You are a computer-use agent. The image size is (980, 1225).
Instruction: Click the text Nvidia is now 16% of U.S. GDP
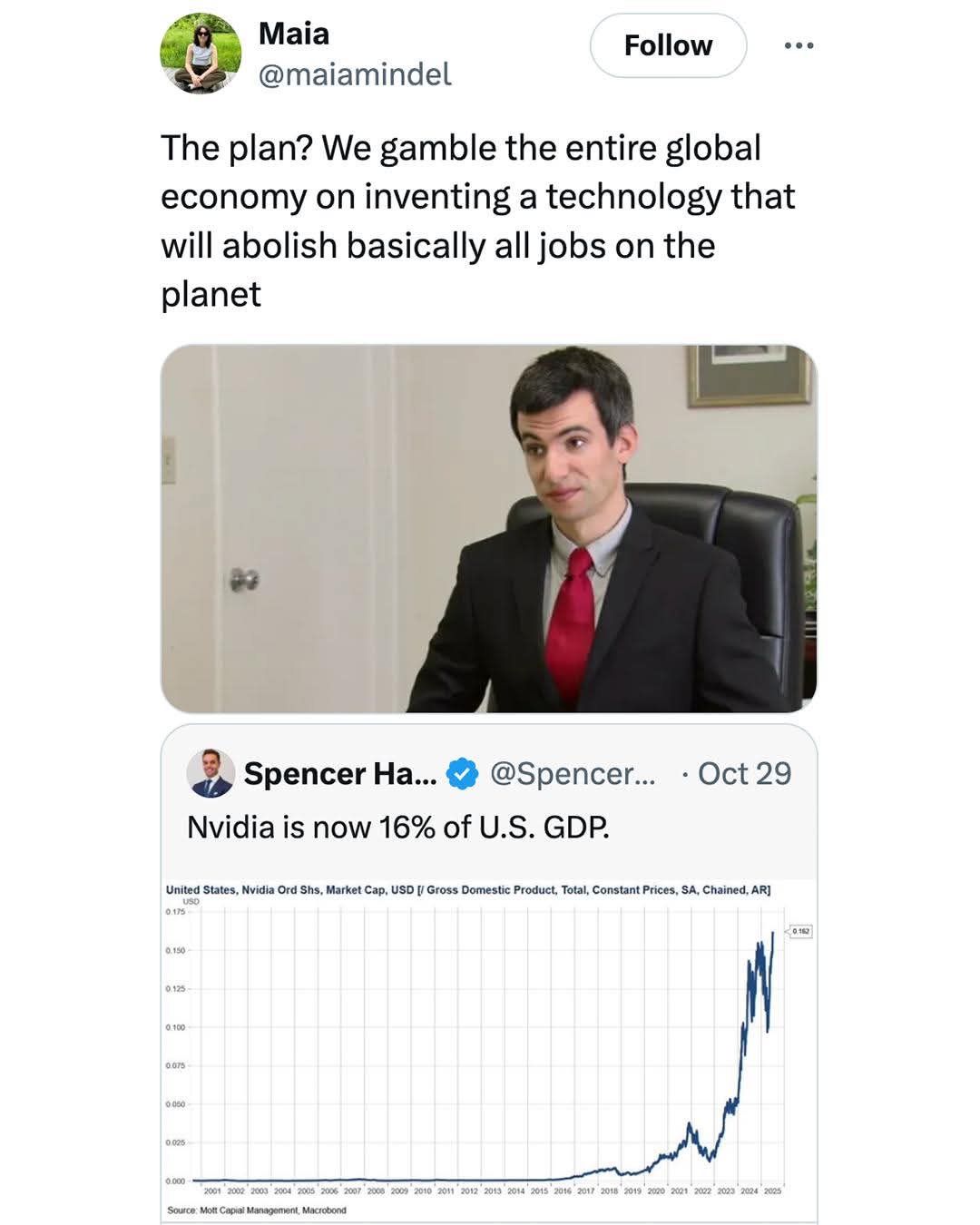[x=399, y=827]
